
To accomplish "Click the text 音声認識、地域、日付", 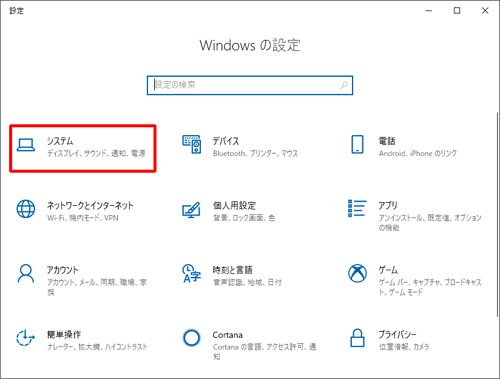I will (247, 282).
